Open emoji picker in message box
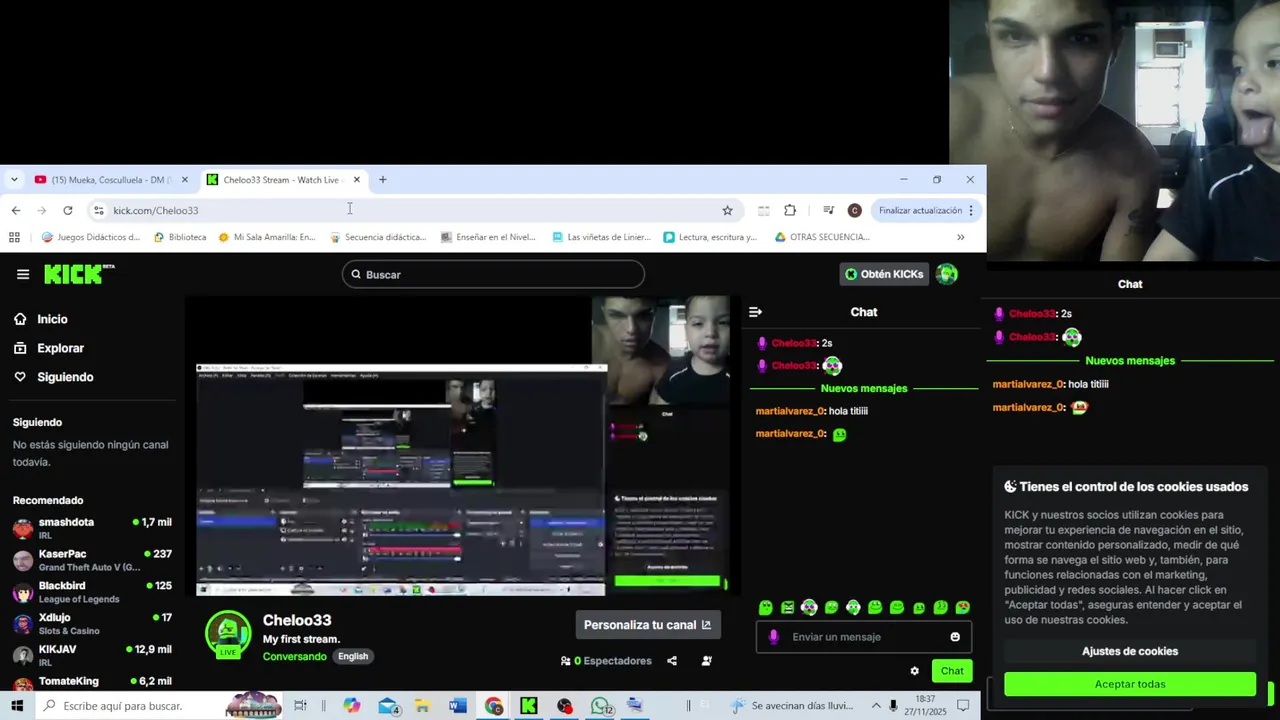Screen dimensions: 1280x720 coord(955,637)
